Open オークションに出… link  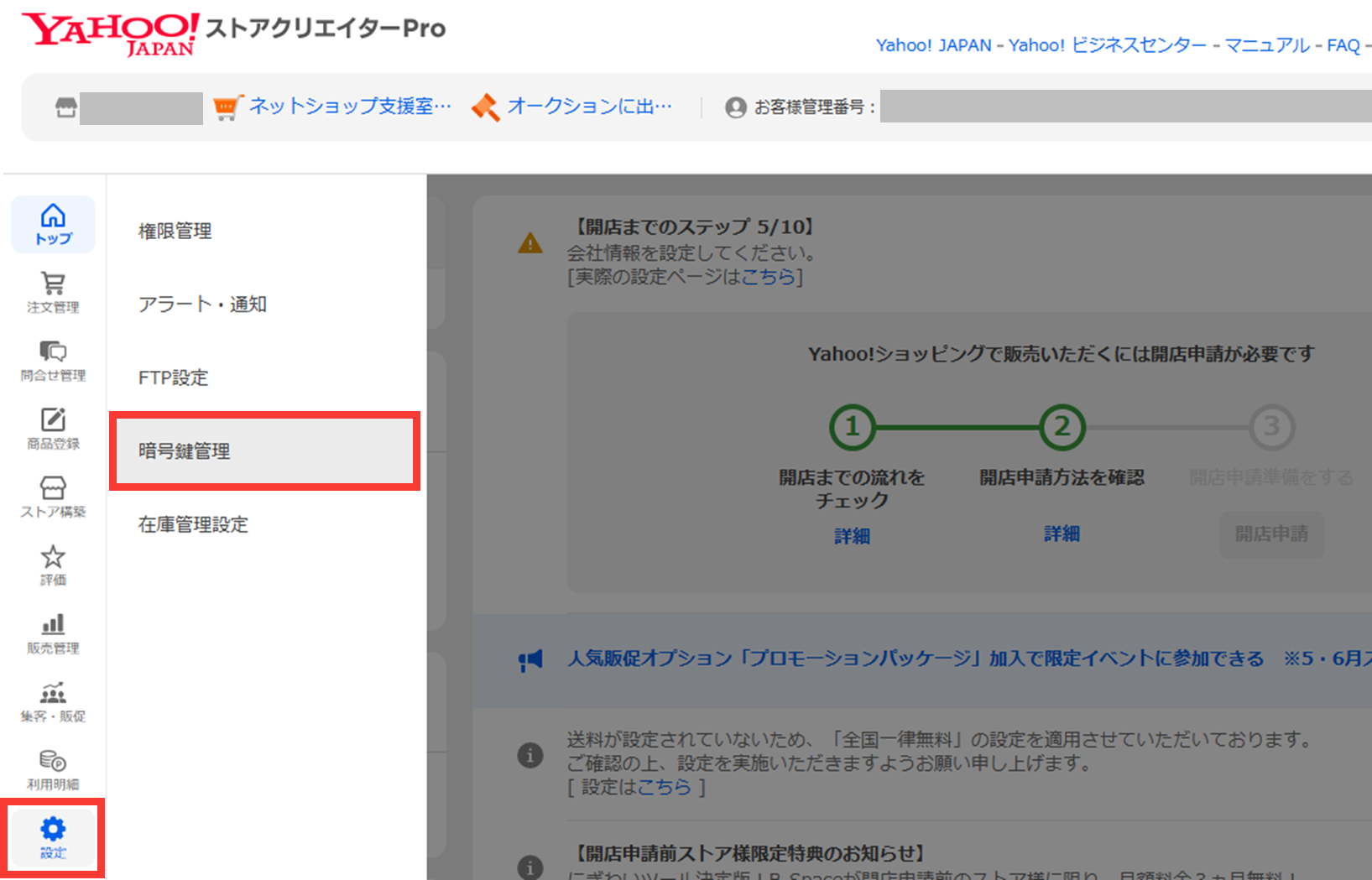click(589, 107)
